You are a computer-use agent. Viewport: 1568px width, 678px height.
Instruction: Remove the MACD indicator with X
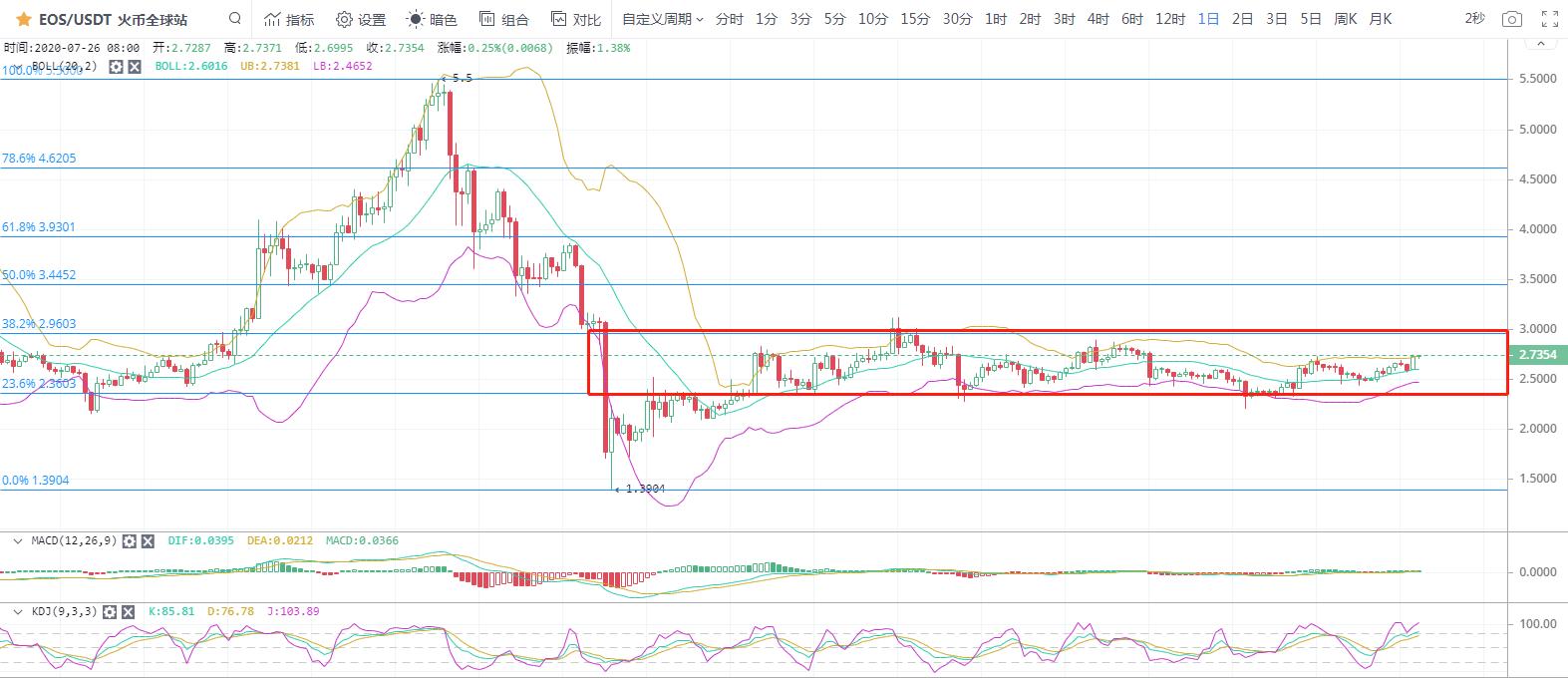pos(148,540)
